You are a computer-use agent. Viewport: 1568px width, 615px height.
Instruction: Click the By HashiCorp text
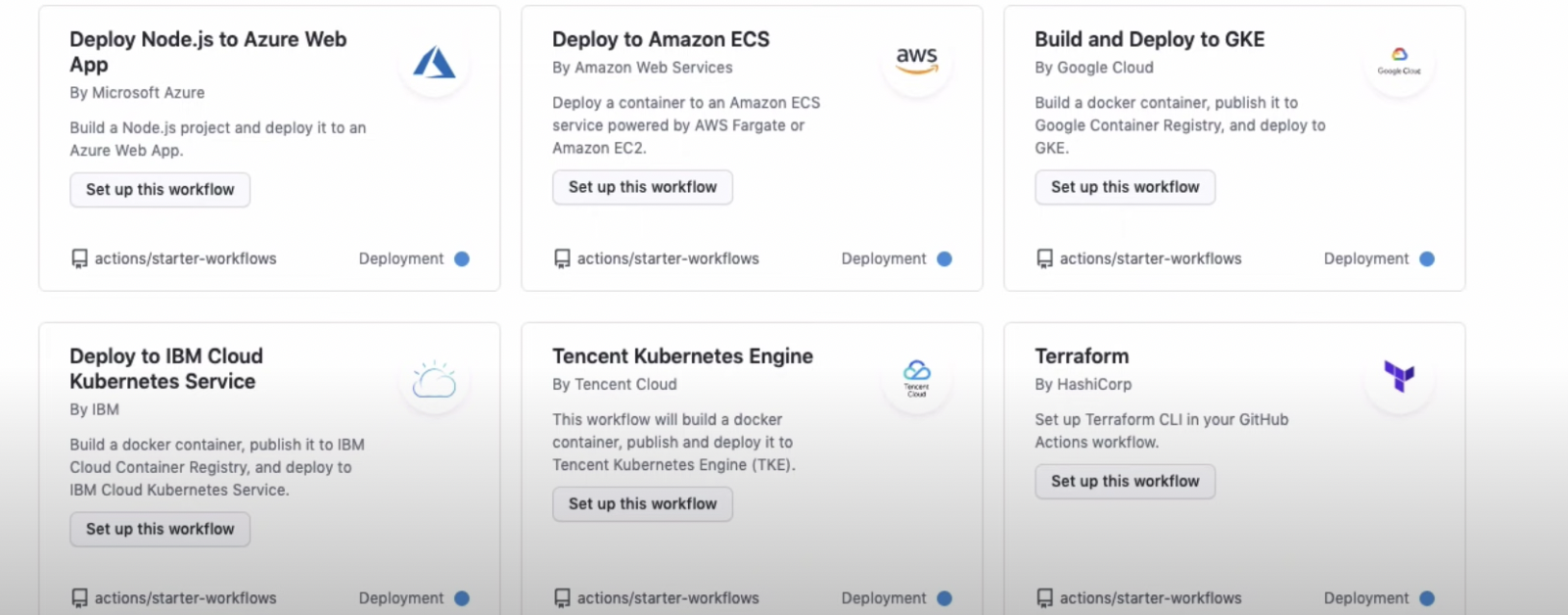pyautogui.click(x=1084, y=385)
